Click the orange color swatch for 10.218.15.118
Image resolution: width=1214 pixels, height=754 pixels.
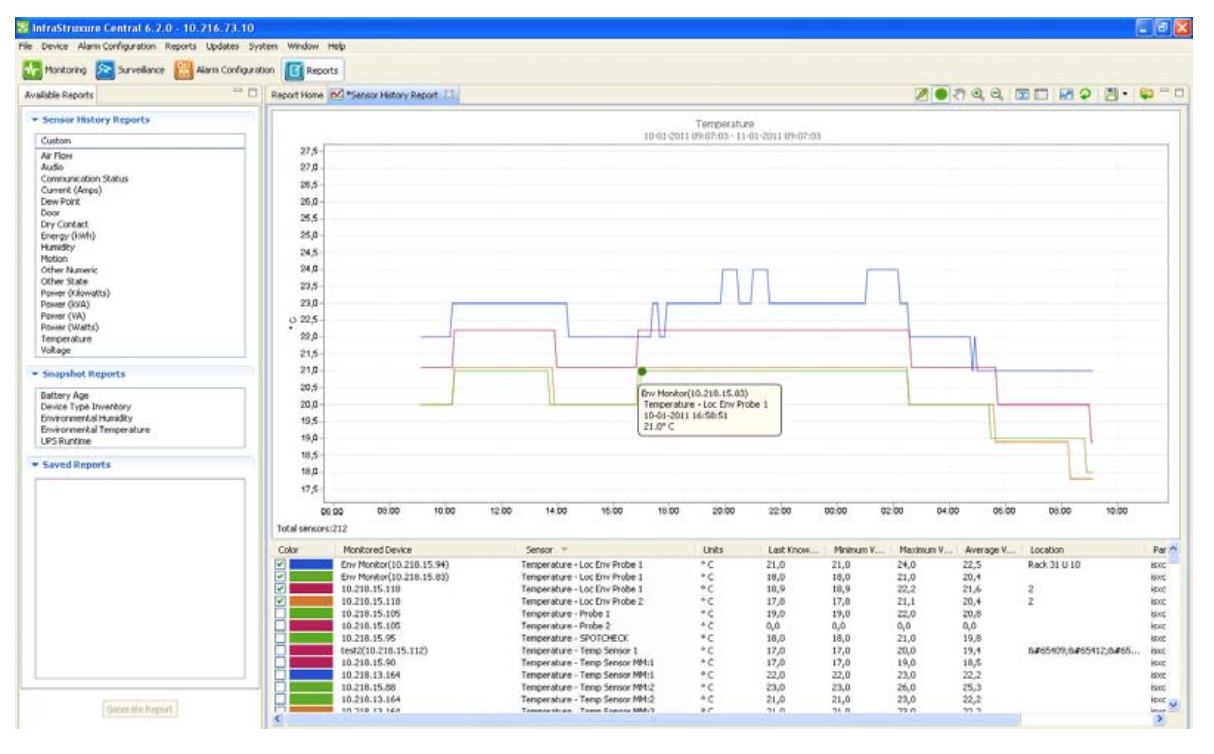click(309, 601)
